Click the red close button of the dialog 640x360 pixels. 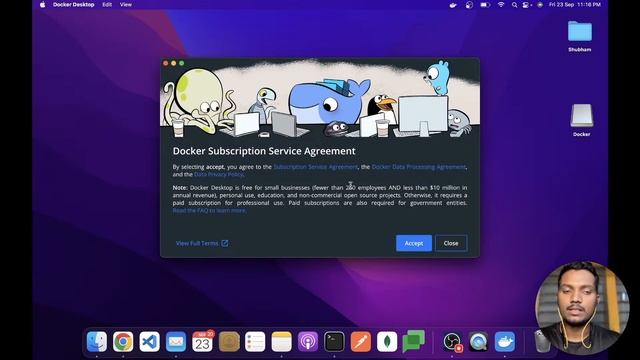click(165, 63)
